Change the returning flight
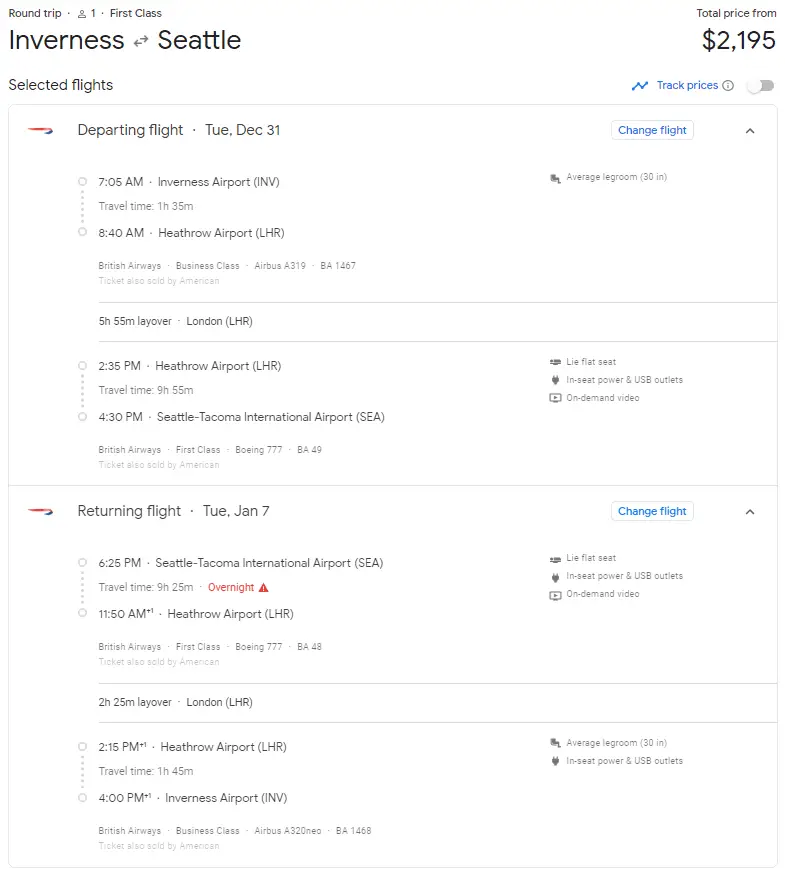This screenshot has width=785, height=875. tap(652, 511)
